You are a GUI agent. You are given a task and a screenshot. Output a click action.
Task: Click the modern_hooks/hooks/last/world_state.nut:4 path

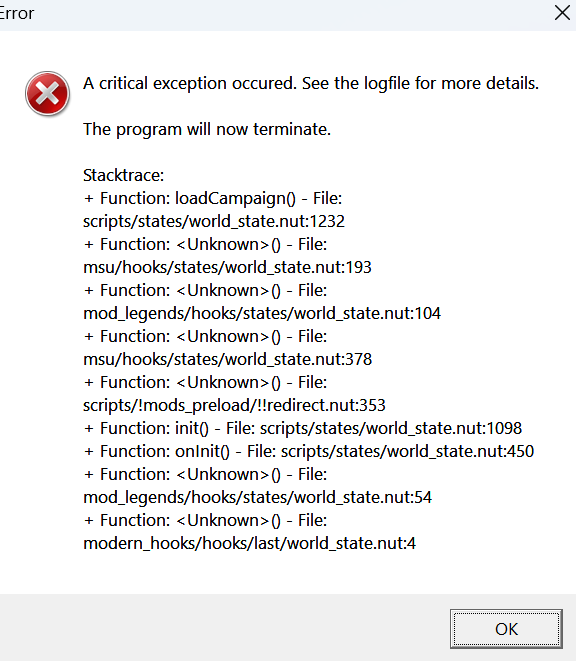(x=249, y=543)
